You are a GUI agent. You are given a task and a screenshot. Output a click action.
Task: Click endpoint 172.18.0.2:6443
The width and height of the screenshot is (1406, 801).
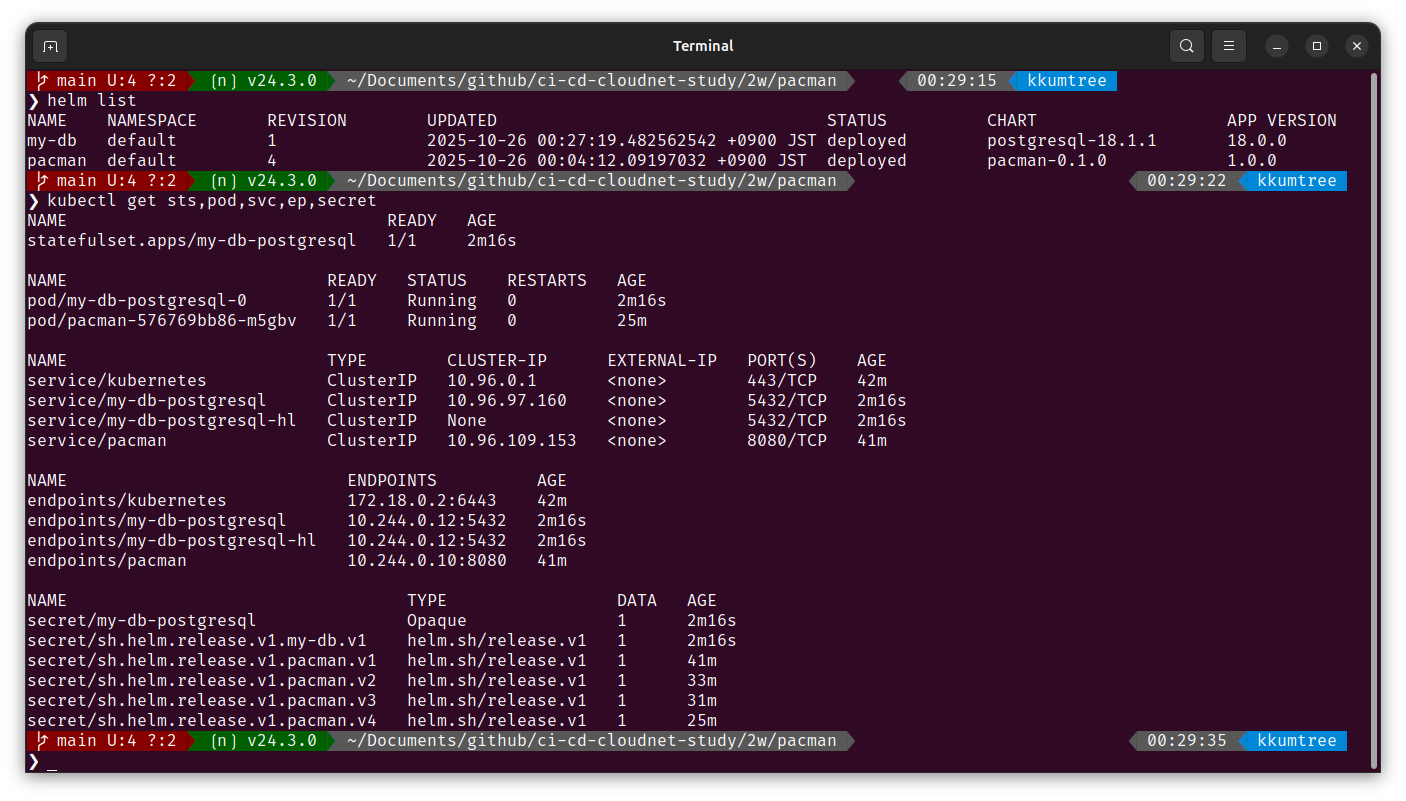422,500
